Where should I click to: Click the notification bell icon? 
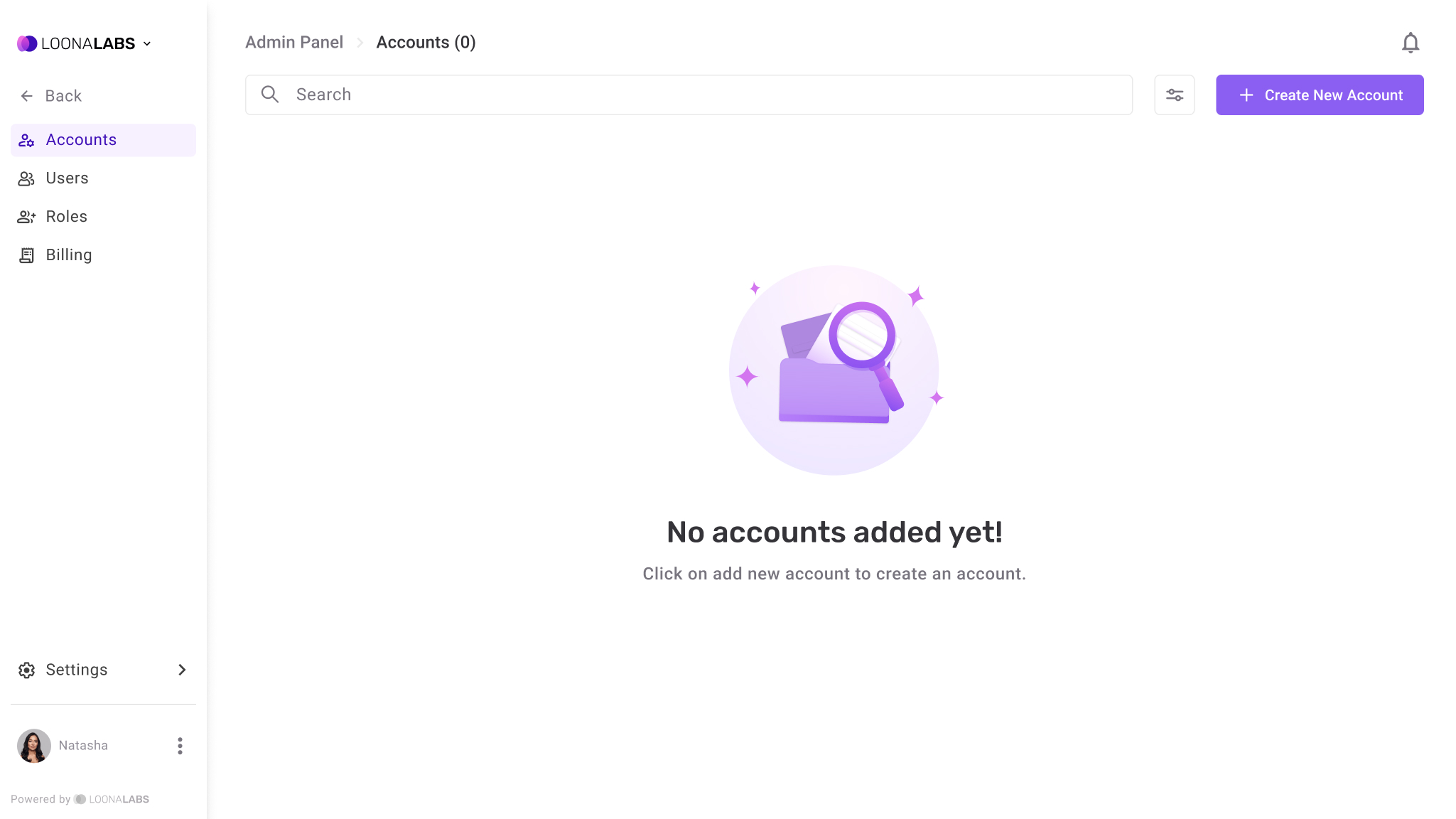pyautogui.click(x=1410, y=43)
